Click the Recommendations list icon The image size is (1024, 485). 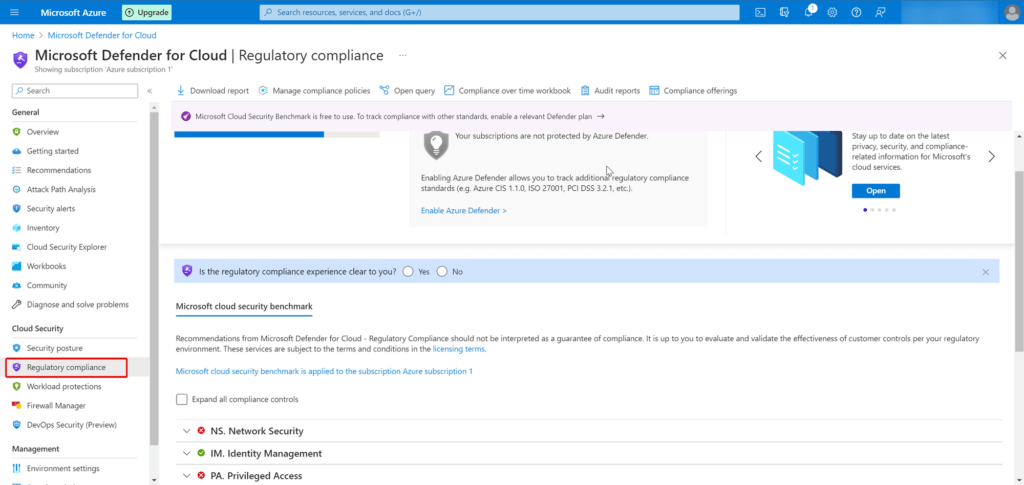pyautogui.click(x=17, y=170)
